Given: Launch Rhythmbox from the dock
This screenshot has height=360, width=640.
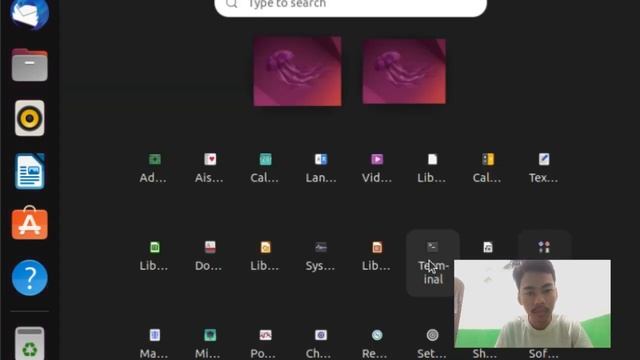Looking at the screenshot, I should click(x=30, y=118).
